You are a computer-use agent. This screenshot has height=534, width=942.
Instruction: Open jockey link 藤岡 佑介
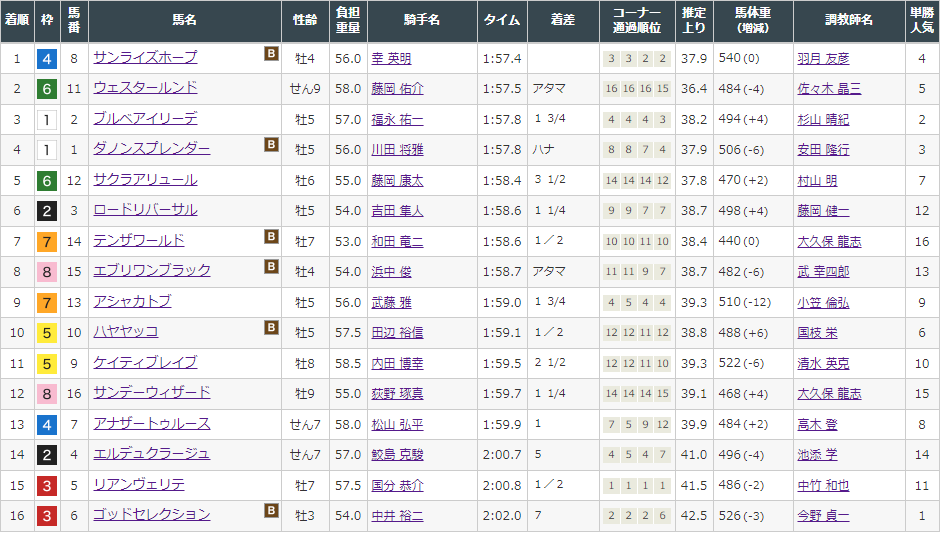397,89
